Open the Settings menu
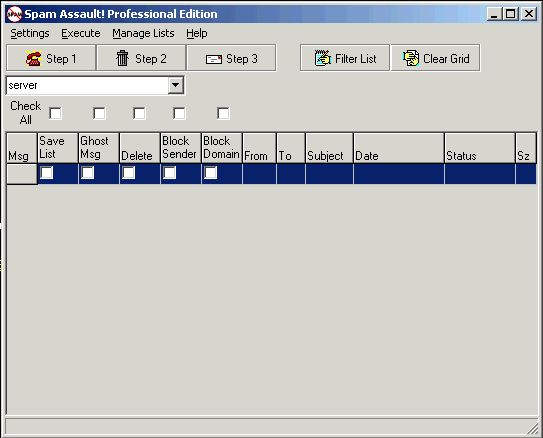This screenshot has height=438, width=543. coord(30,33)
